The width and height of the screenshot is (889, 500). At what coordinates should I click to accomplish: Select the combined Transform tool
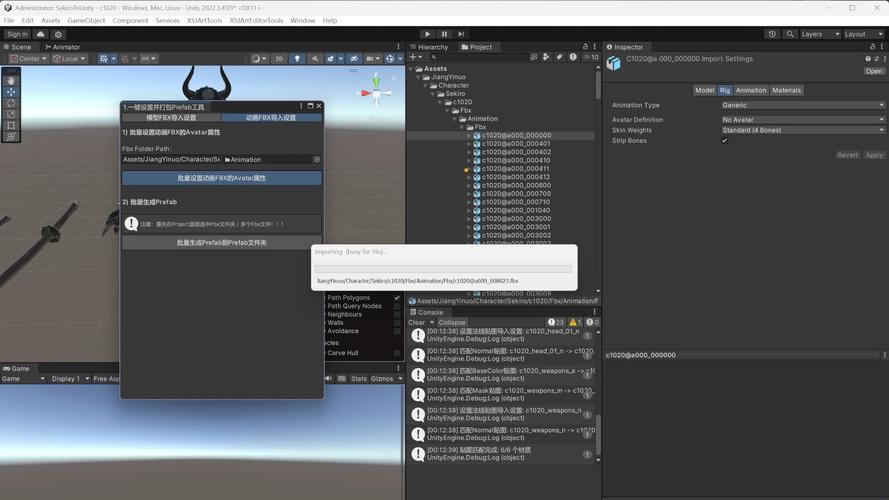click(x=11, y=137)
